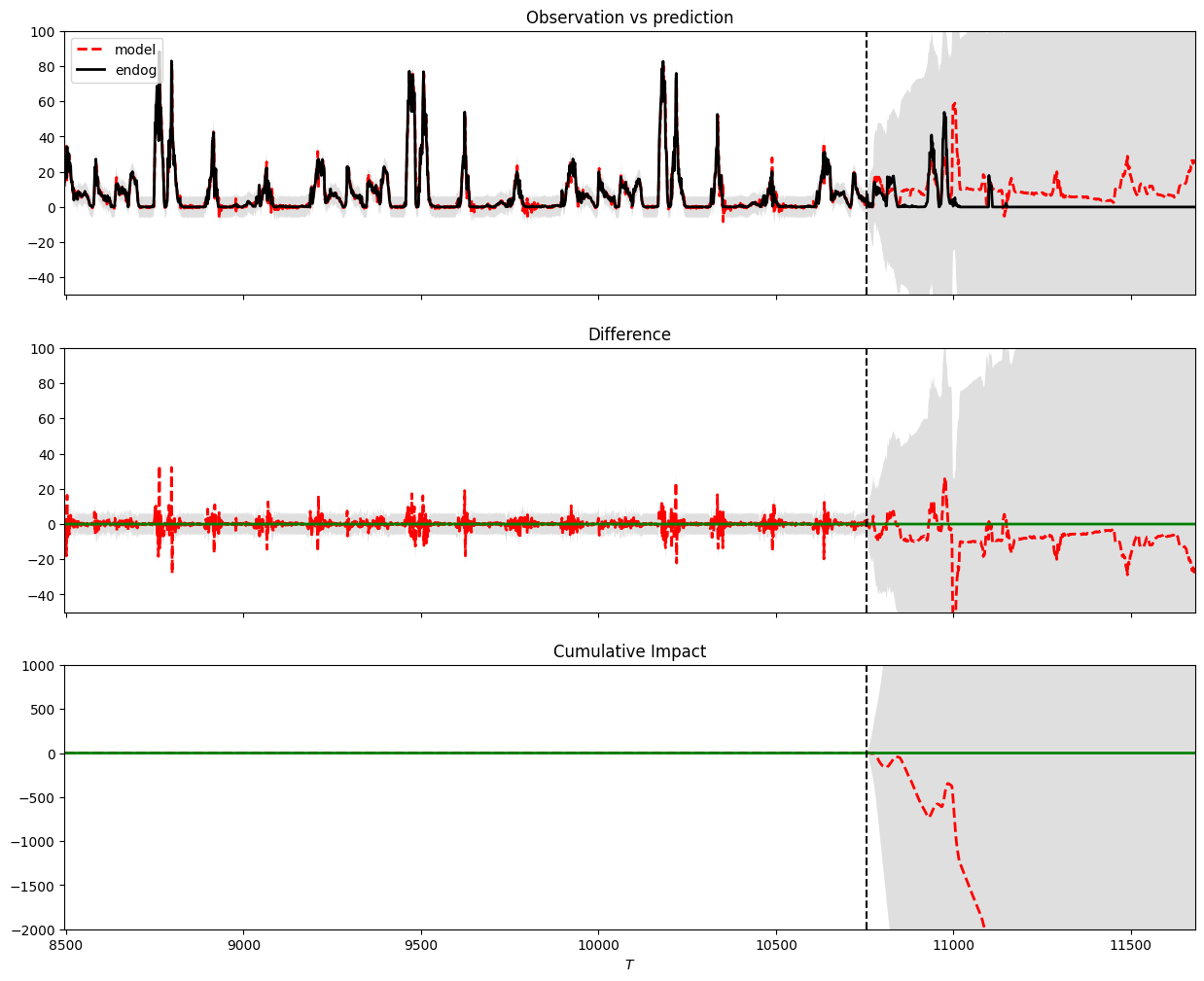Click the red dashed model legend line sample
Viewport: 1204px width, 981px height.
coord(90,51)
